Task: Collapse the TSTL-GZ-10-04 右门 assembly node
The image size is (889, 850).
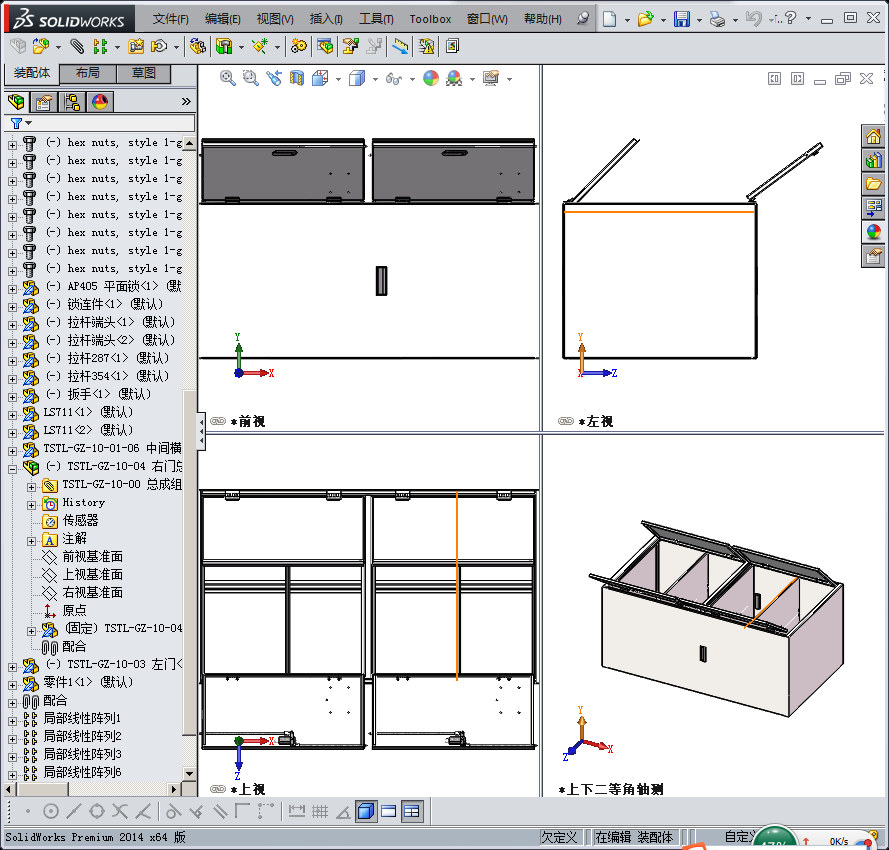Action: (x=13, y=467)
